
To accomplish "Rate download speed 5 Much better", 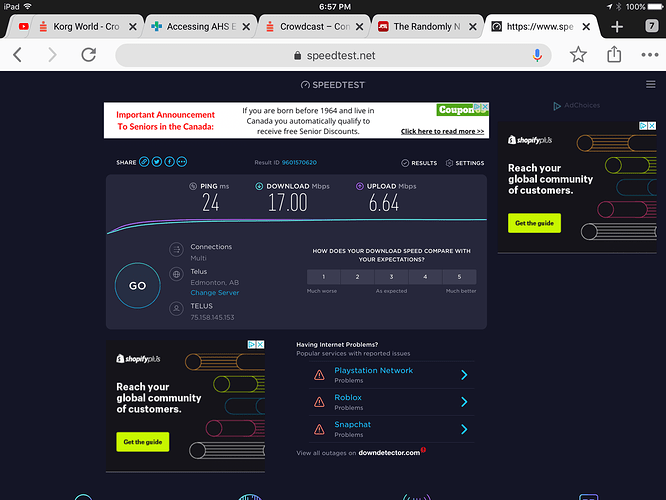I will tap(459, 277).
